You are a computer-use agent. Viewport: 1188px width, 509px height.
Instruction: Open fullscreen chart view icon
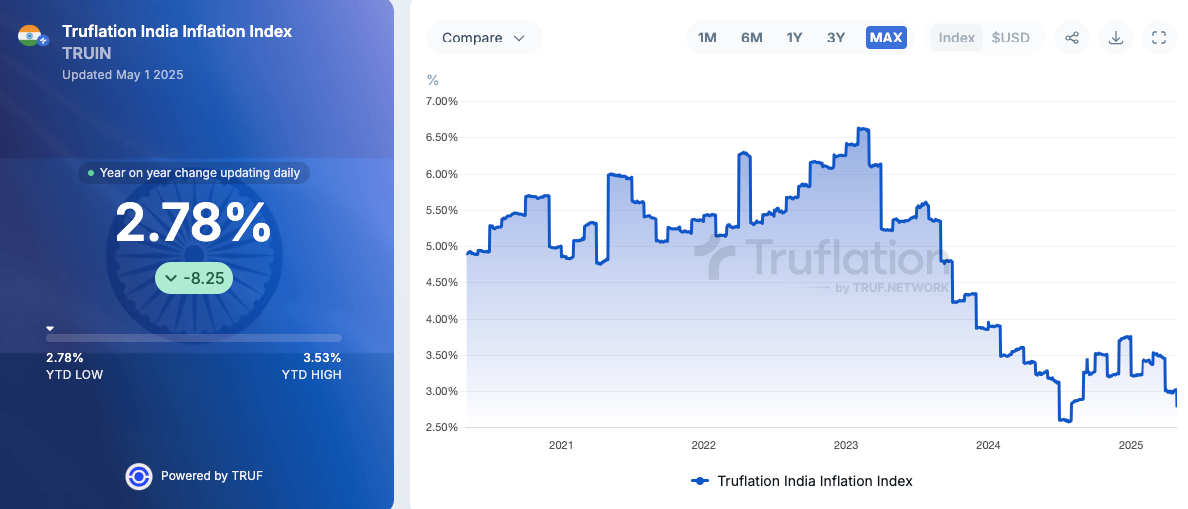point(1158,38)
